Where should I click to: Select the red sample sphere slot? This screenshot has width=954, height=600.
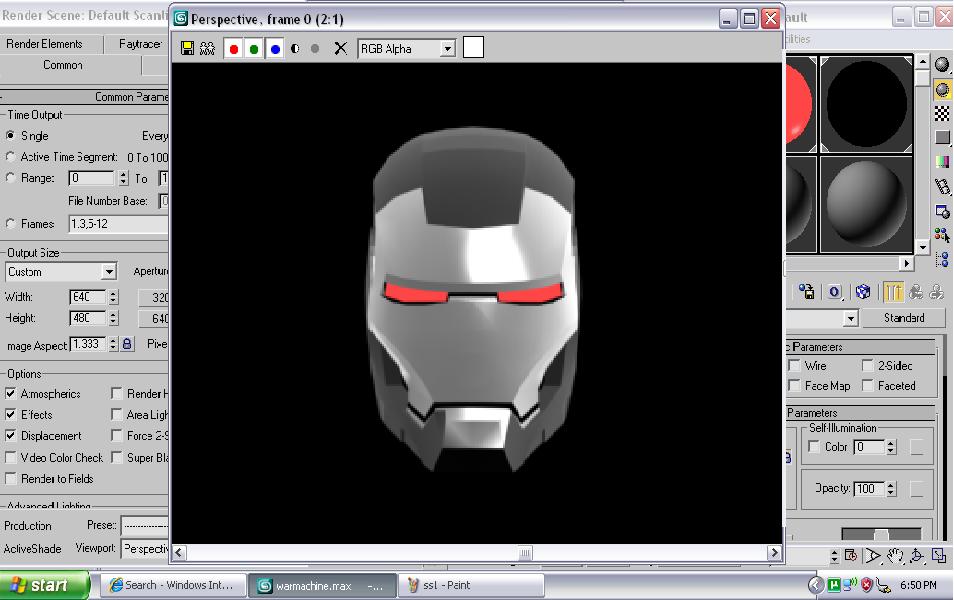pos(801,103)
